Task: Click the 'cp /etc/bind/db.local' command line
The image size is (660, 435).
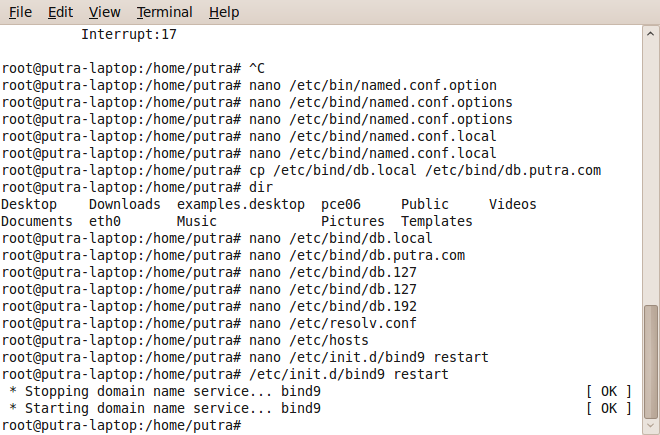Action: 425,171
